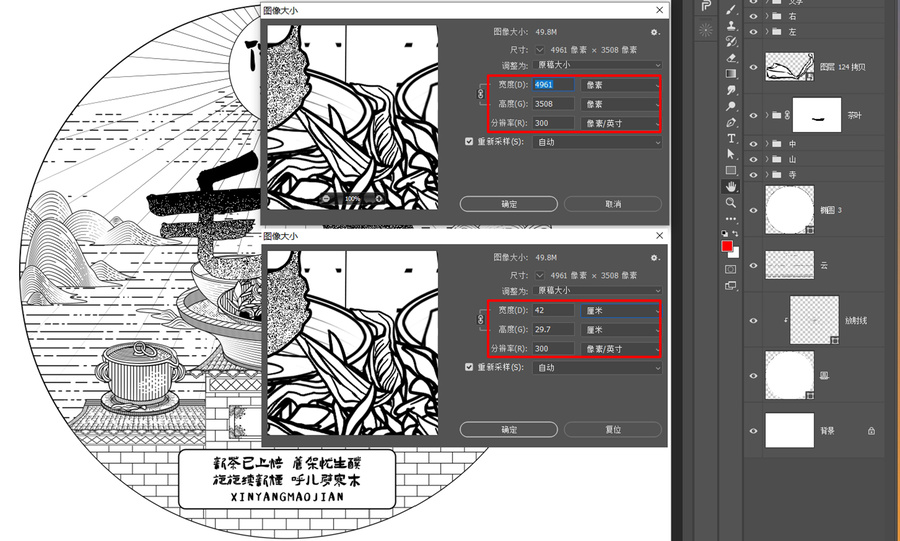Select the 背景 layer thumbnail
This screenshot has height=541, width=900.
pos(789,430)
